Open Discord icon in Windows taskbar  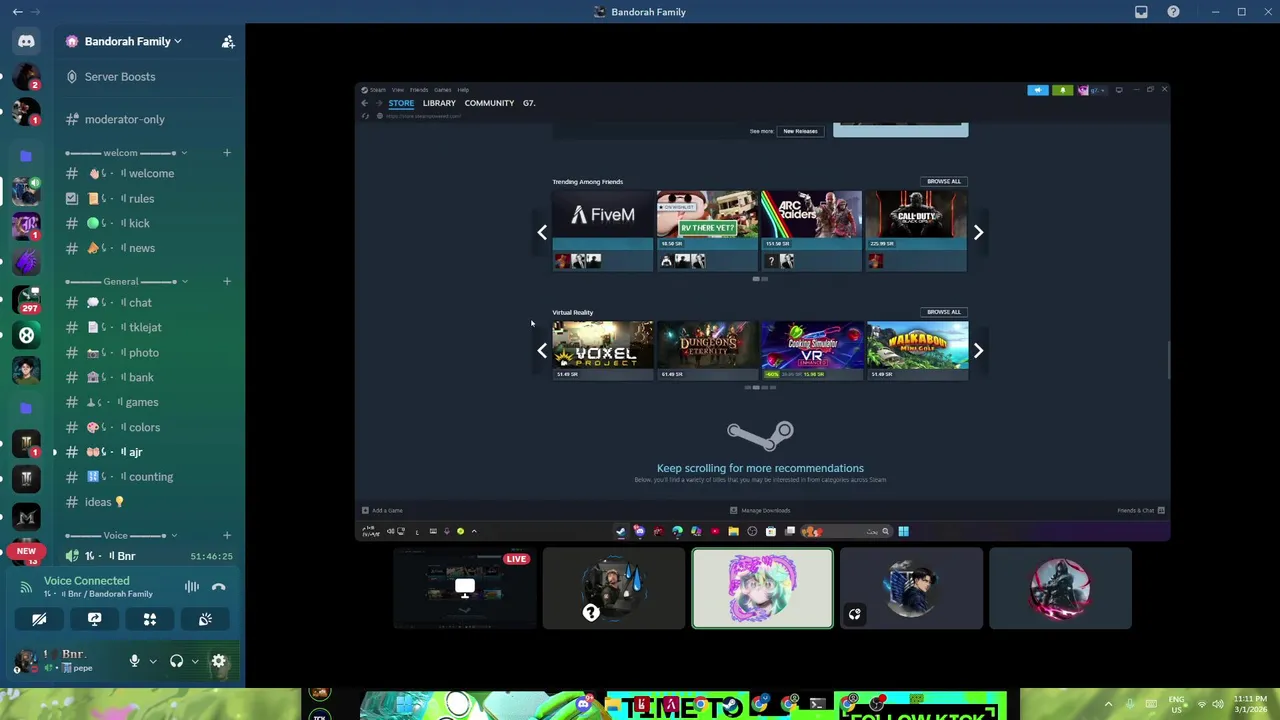[583, 704]
